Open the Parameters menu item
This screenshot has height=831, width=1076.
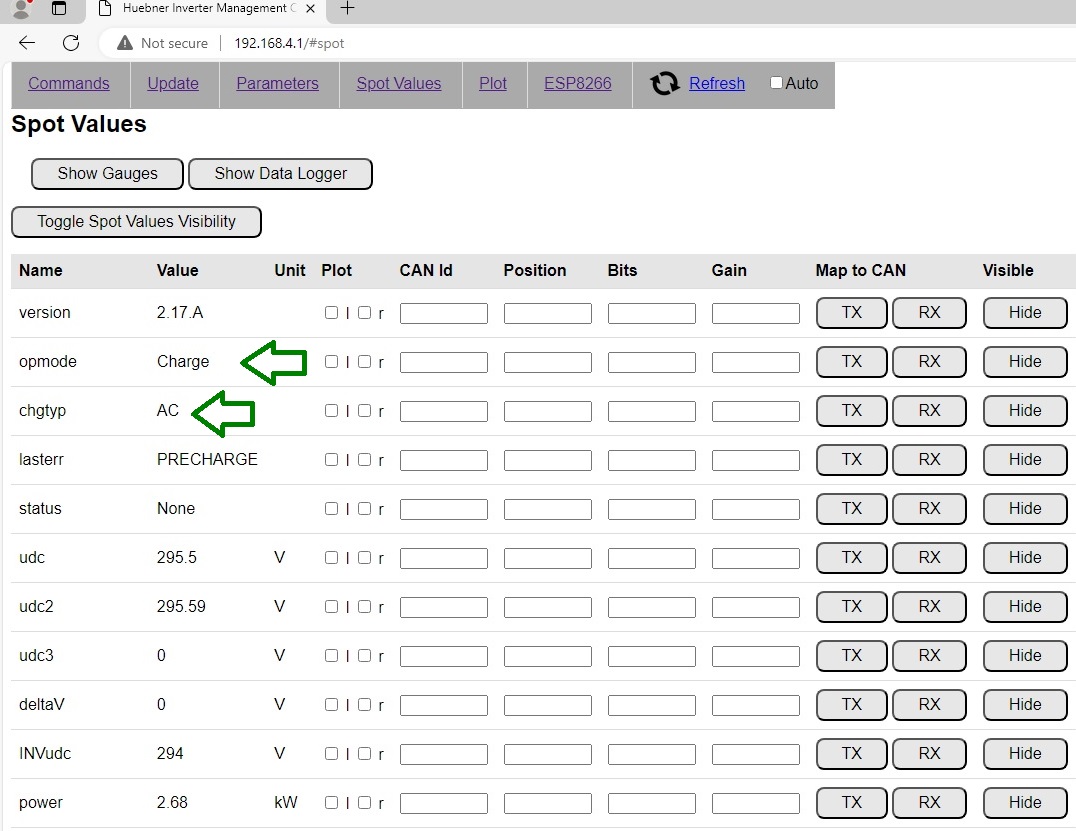coord(277,84)
